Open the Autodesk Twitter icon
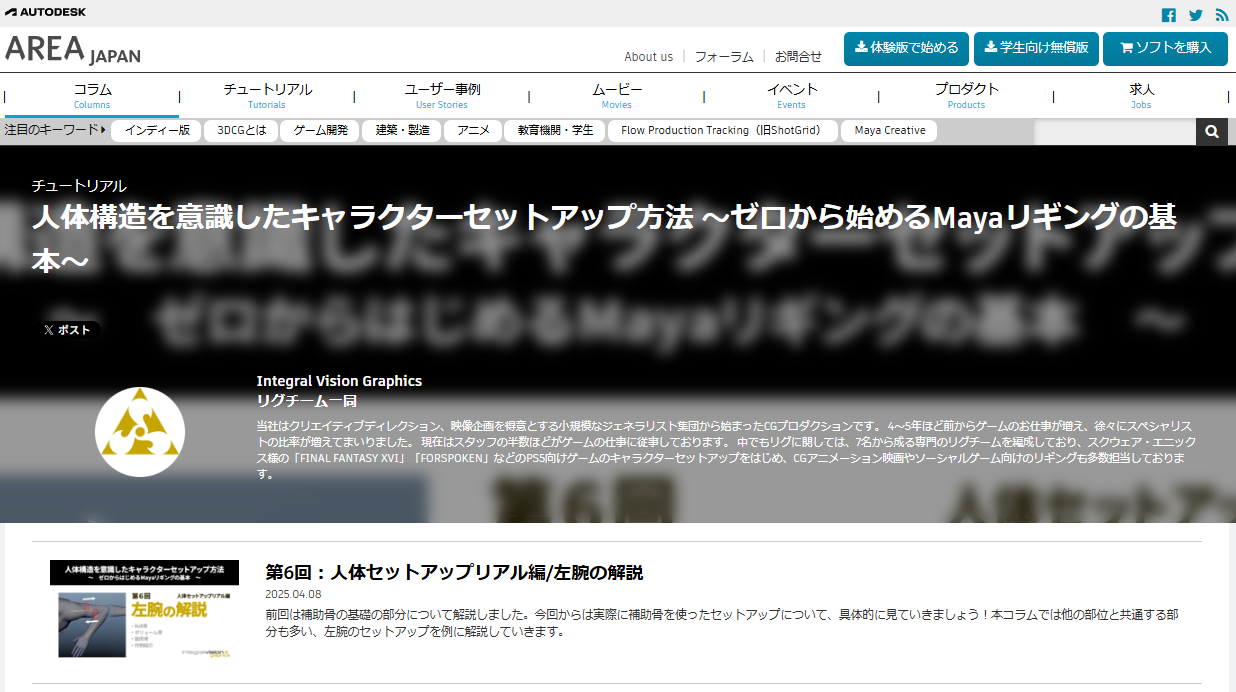This screenshot has width=1236, height=692. (1195, 15)
